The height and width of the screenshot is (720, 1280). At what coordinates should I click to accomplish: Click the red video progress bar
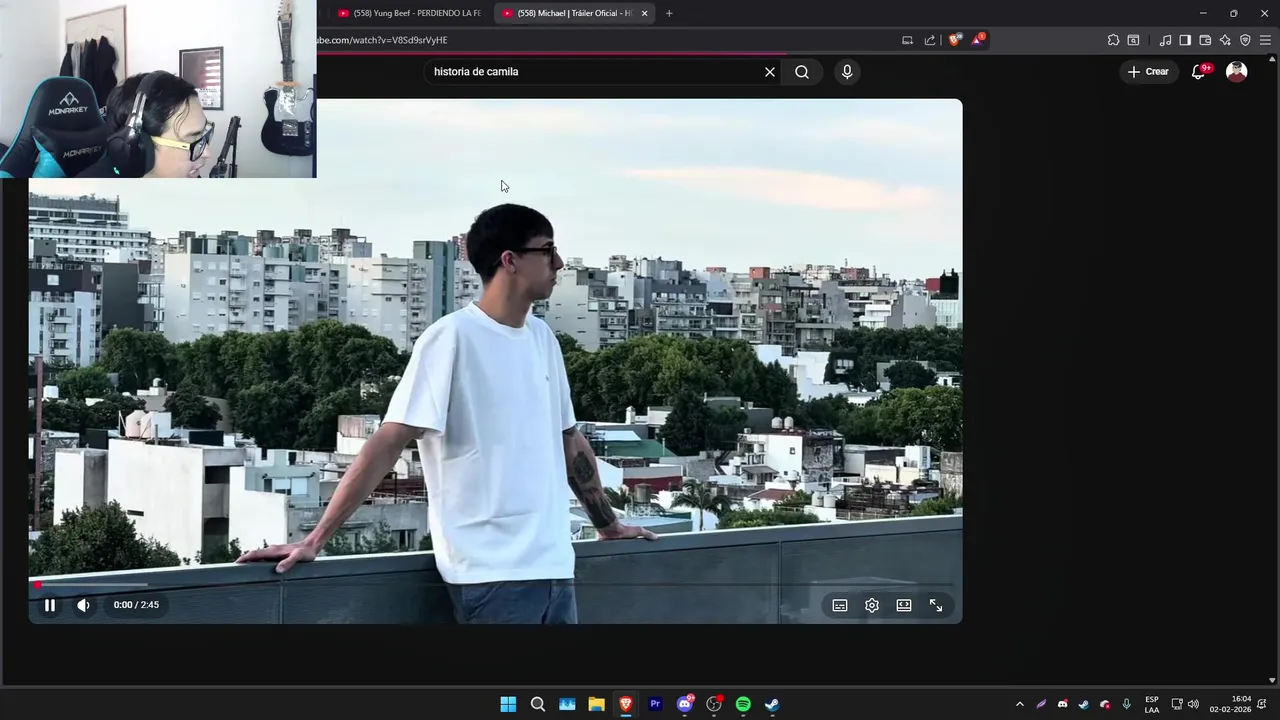pyautogui.click(x=495, y=584)
